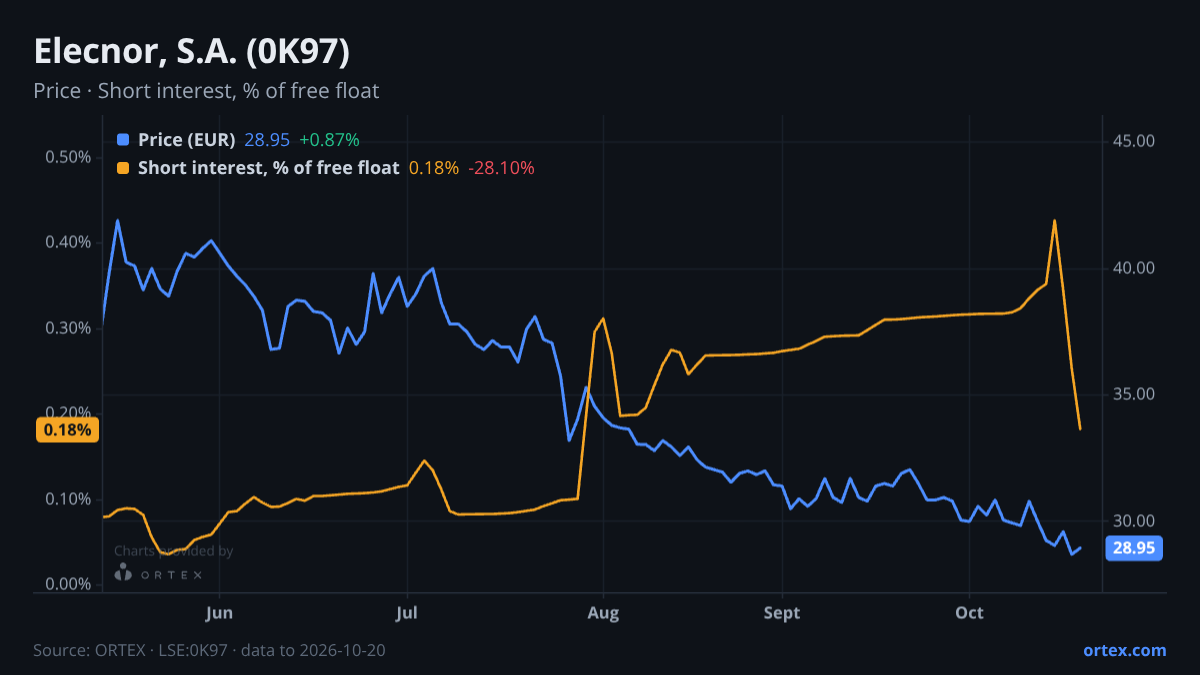
Task: Click the 45.00 right axis label
Action: [x=1133, y=141]
